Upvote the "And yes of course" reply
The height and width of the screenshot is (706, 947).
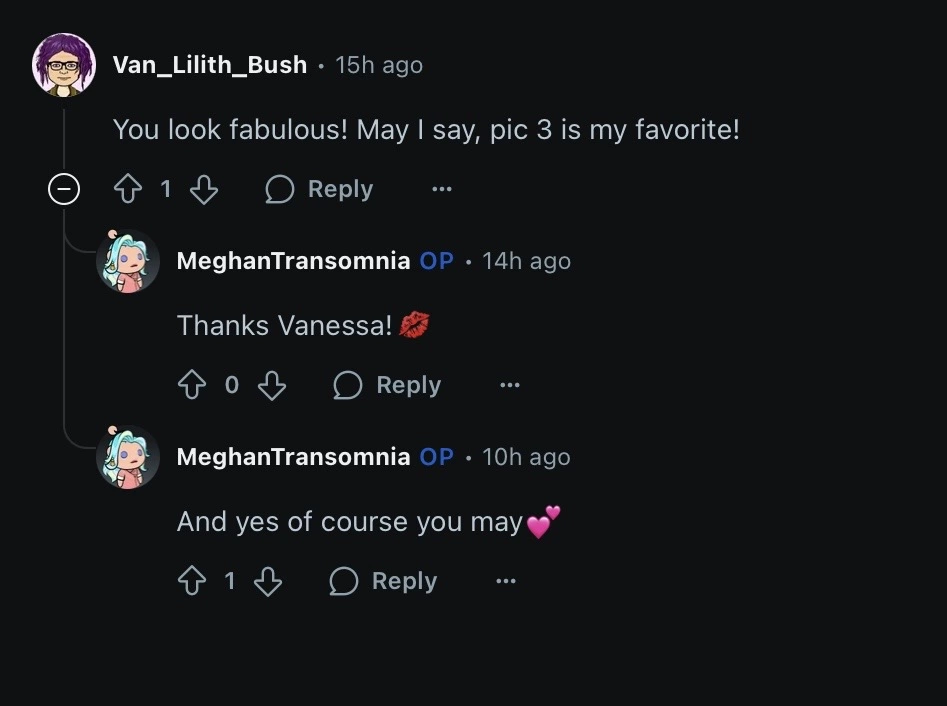coord(192,581)
